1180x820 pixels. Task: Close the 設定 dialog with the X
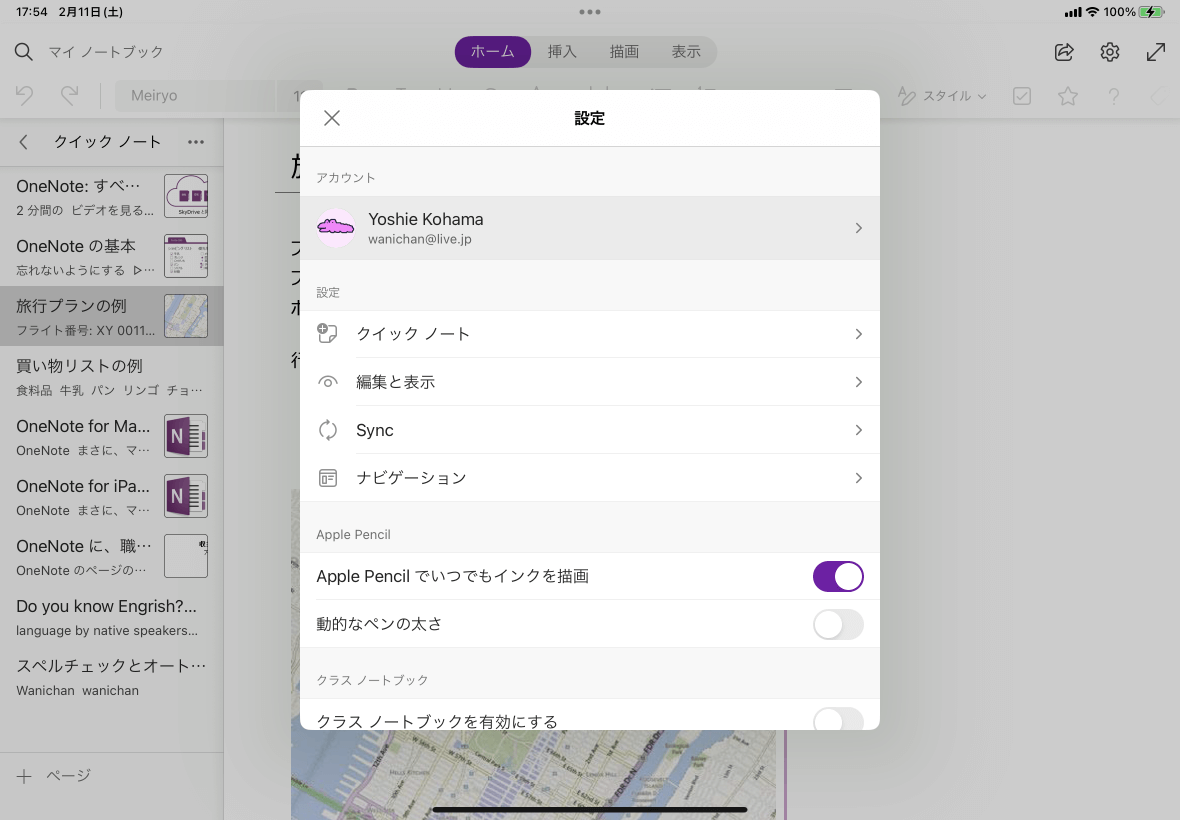[332, 118]
